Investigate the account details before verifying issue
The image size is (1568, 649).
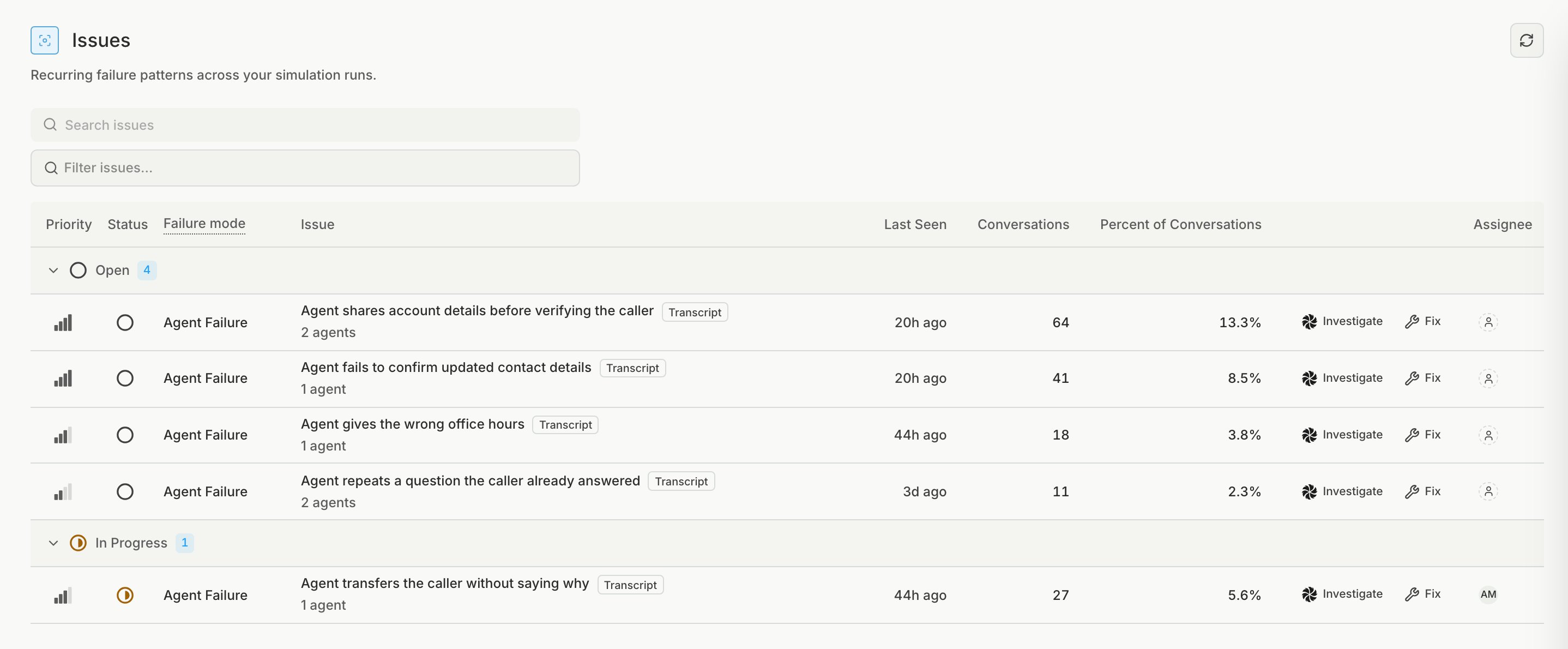tap(1342, 321)
